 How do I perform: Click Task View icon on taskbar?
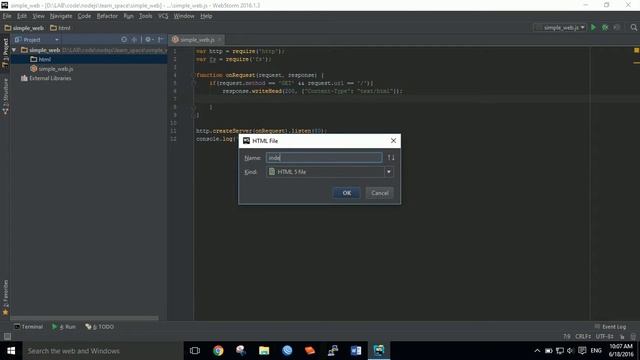195,351
